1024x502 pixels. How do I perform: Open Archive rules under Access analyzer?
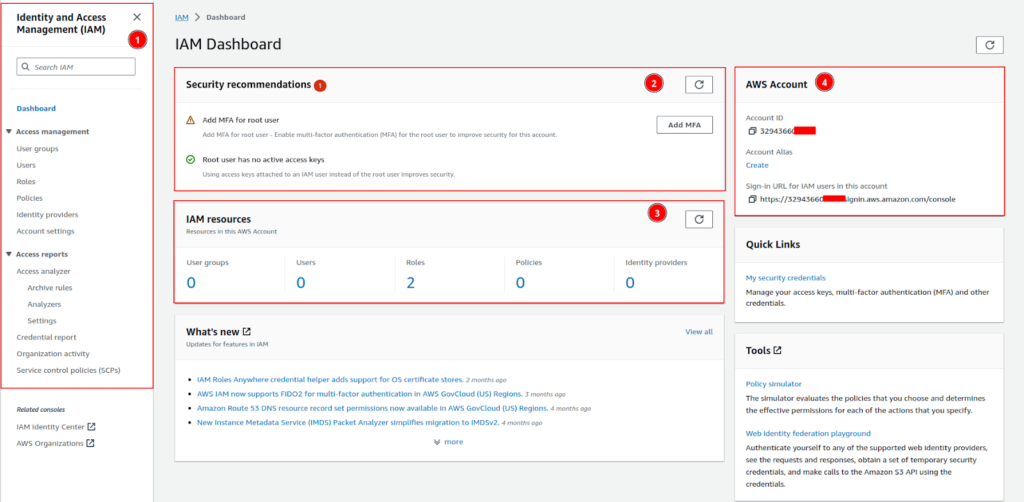[x=50, y=288]
